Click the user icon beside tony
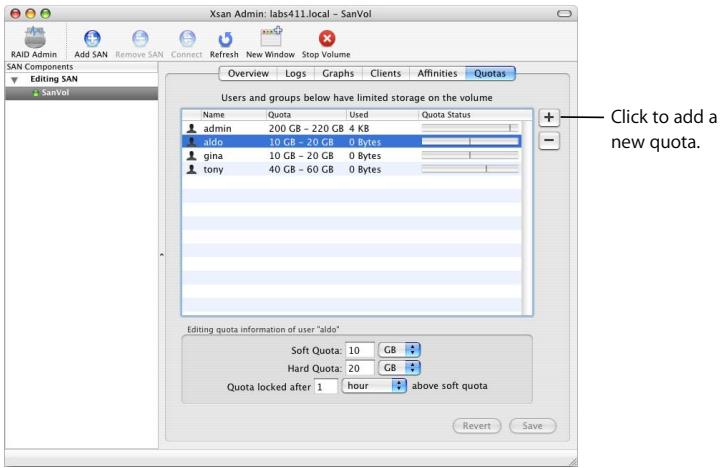The image size is (723, 468). point(191,169)
